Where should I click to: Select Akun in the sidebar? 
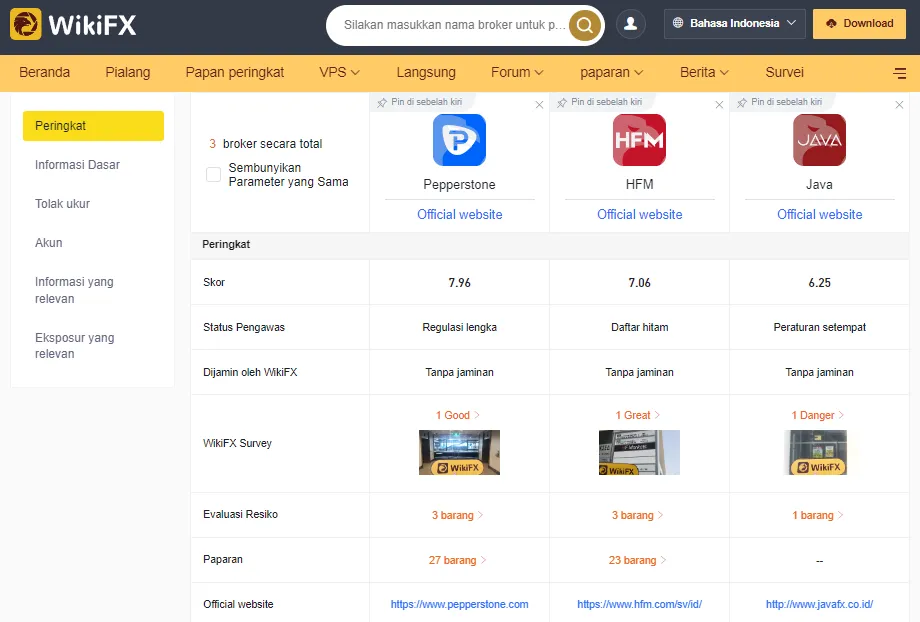click(x=49, y=242)
